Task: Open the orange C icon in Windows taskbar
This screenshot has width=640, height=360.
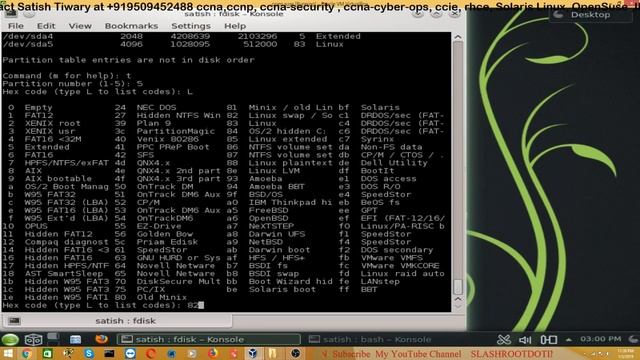Action: coord(151,353)
